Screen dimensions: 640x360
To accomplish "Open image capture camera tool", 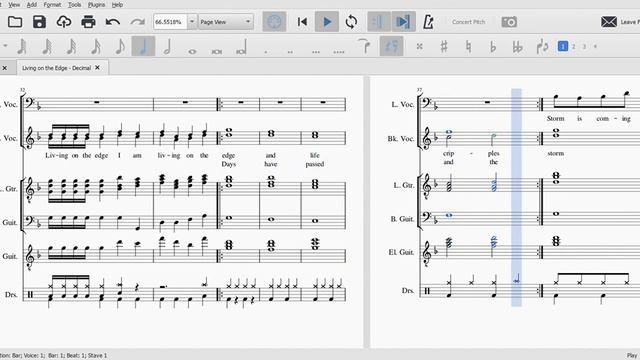I will 509,22.
